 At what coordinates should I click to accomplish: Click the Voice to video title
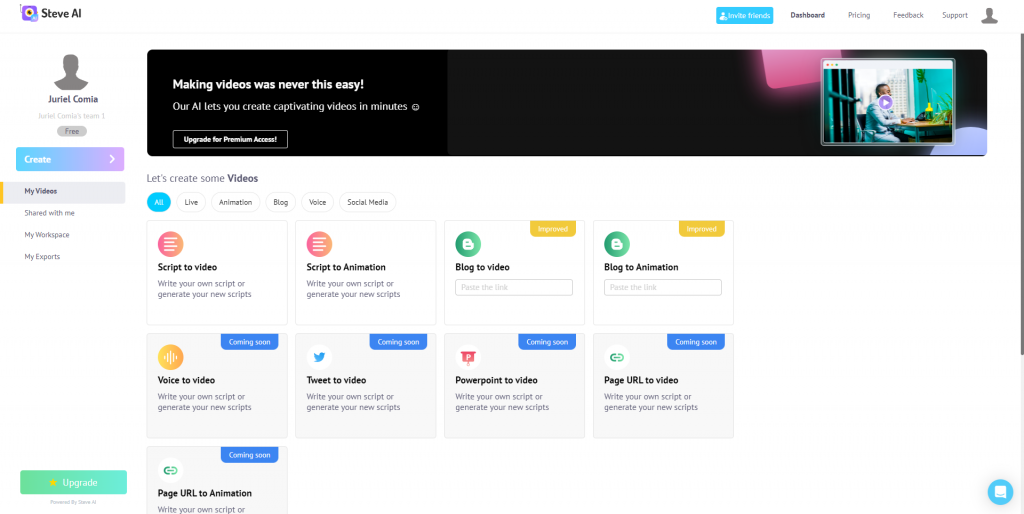click(186, 380)
